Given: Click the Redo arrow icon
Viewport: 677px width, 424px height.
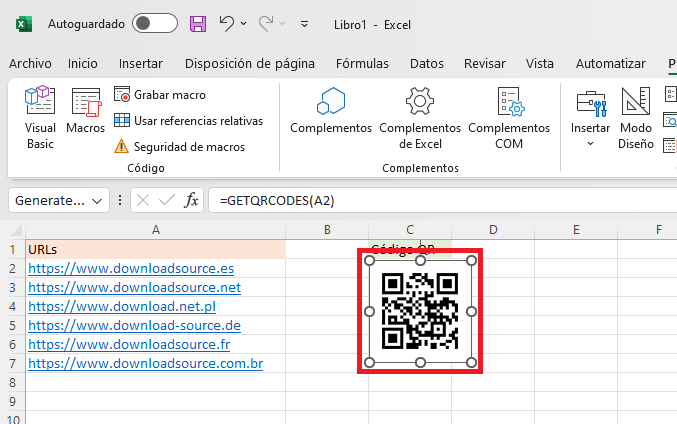Looking at the screenshot, I should 266,23.
